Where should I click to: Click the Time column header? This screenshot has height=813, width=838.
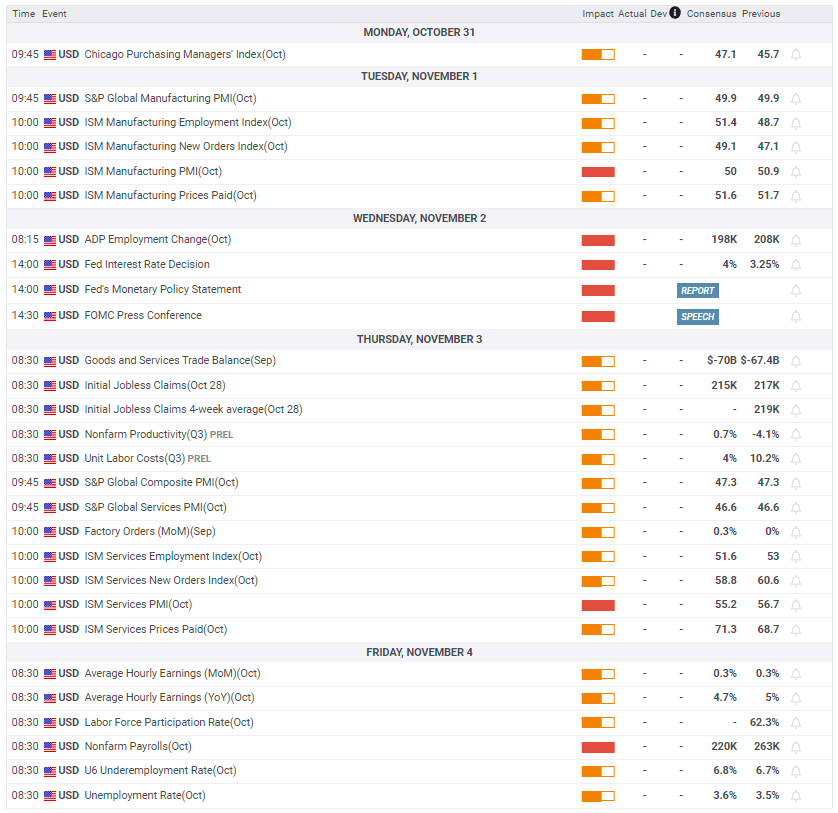pos(24,13)
